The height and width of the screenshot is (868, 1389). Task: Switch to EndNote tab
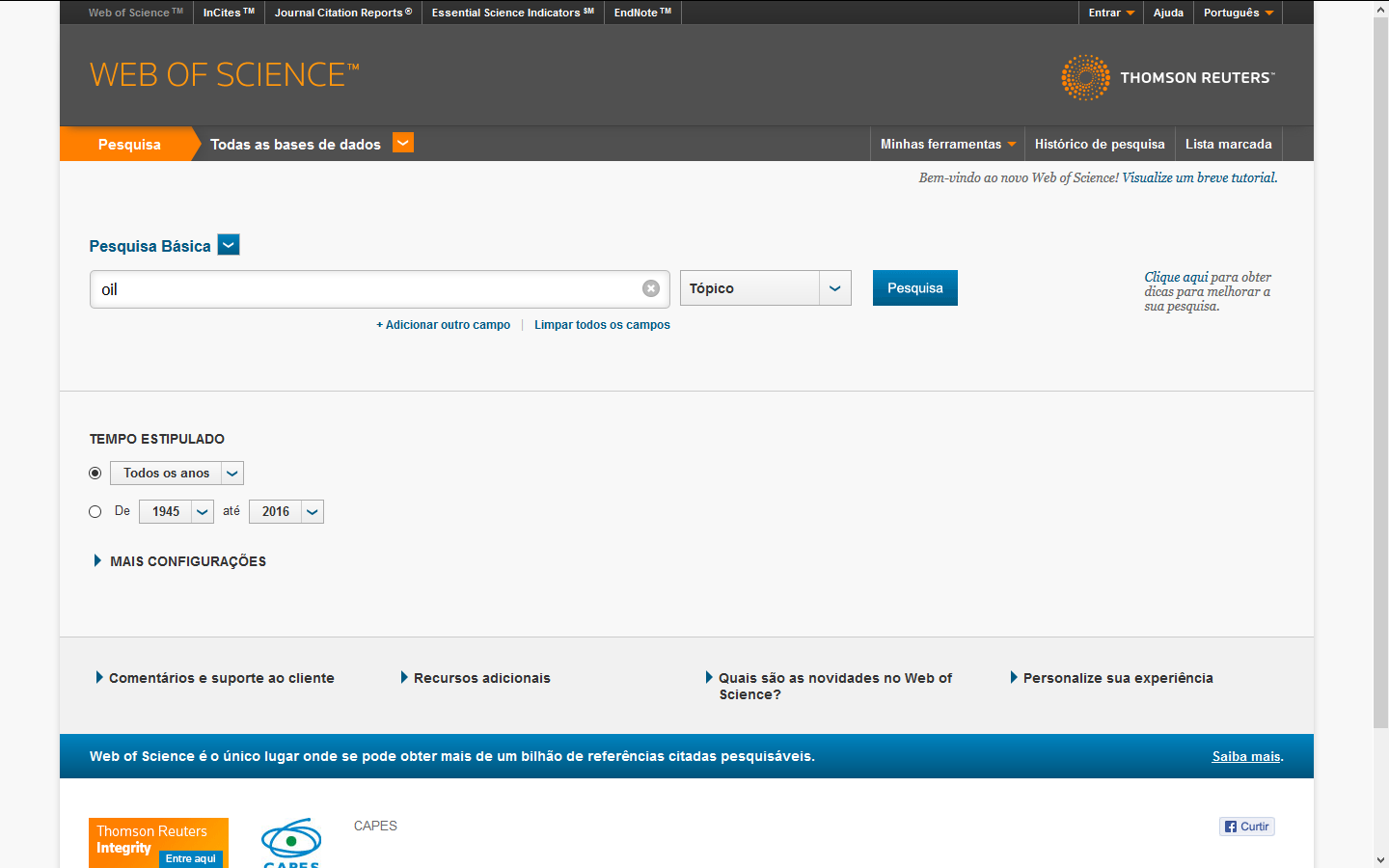pyautogui.click(x=642, y=13)
